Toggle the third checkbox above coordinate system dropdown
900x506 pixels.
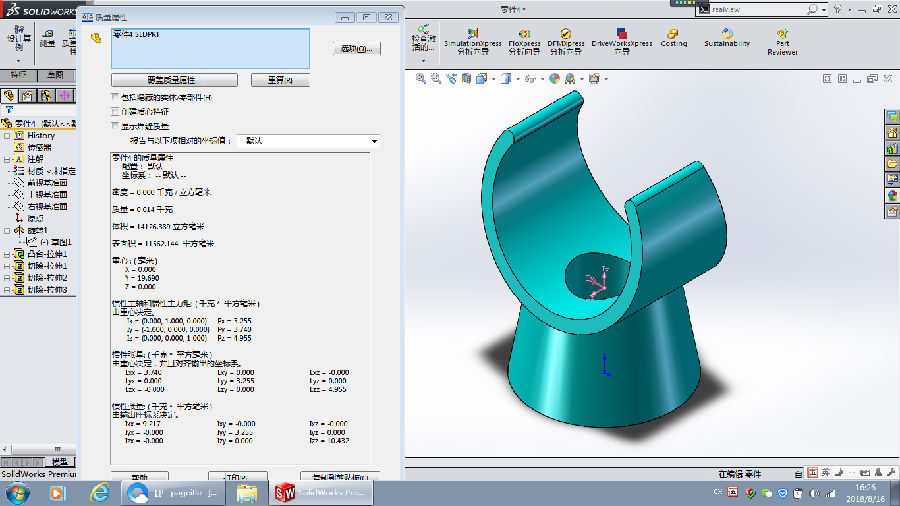coord(115,126)
